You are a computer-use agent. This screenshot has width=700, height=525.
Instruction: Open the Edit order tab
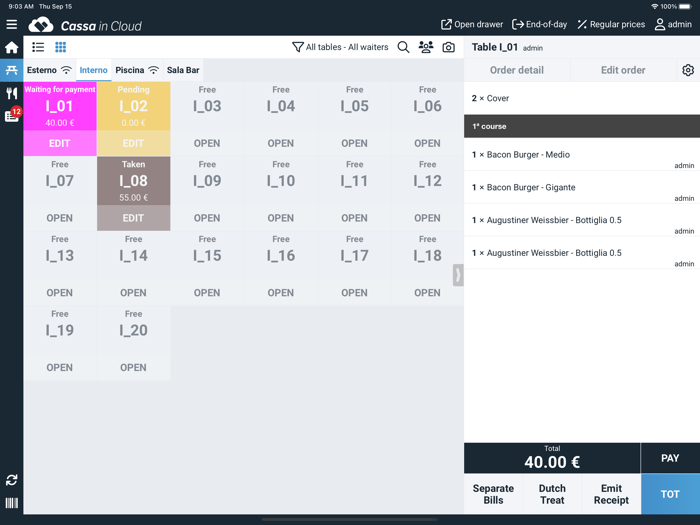(x=623, y=70)
